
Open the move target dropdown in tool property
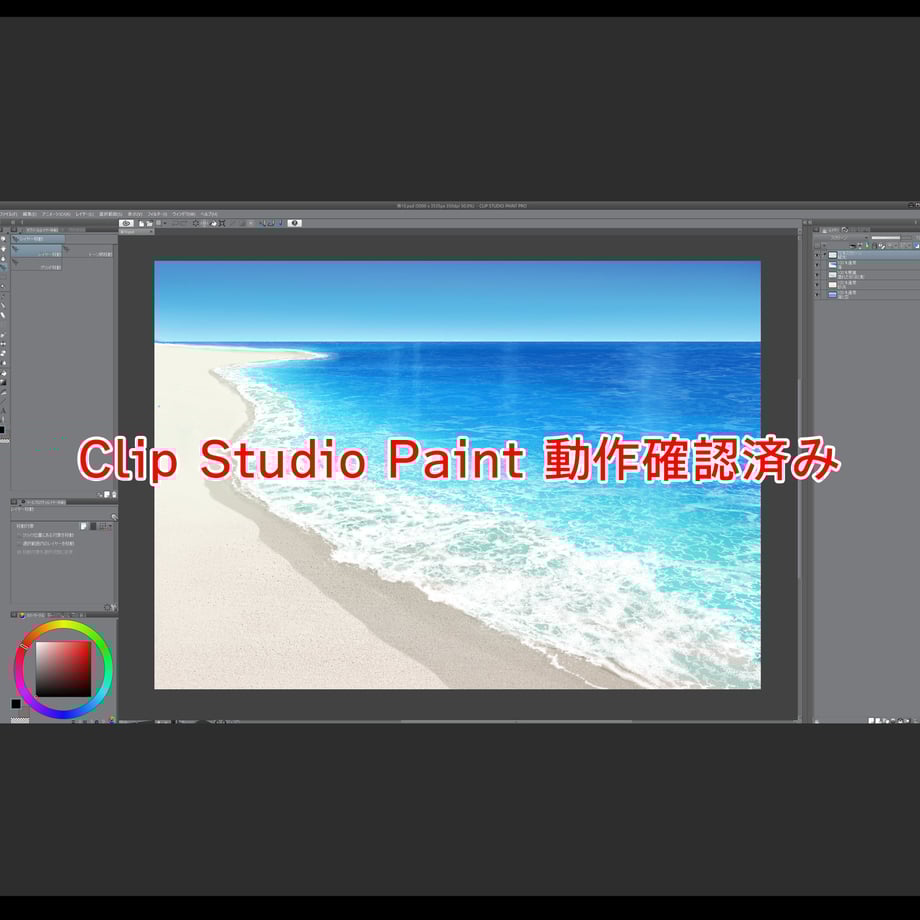pyautogui.click(x=110, y=526)
